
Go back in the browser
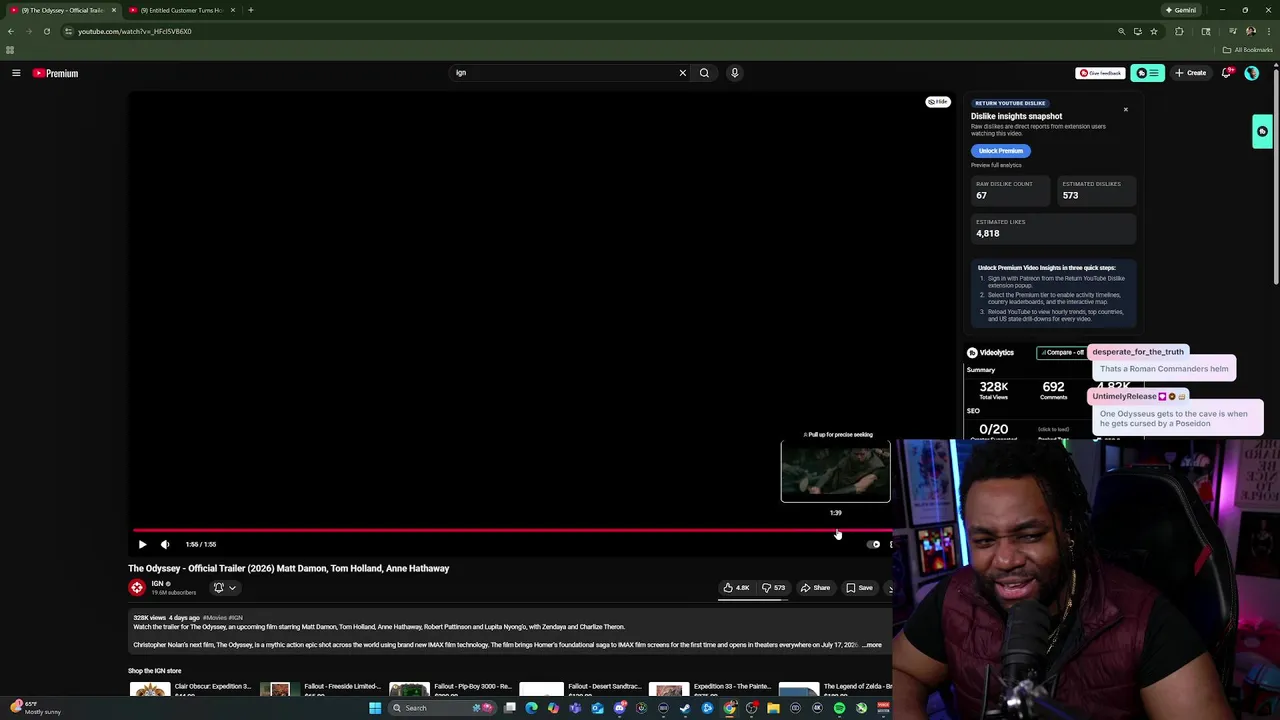(11, 31)
